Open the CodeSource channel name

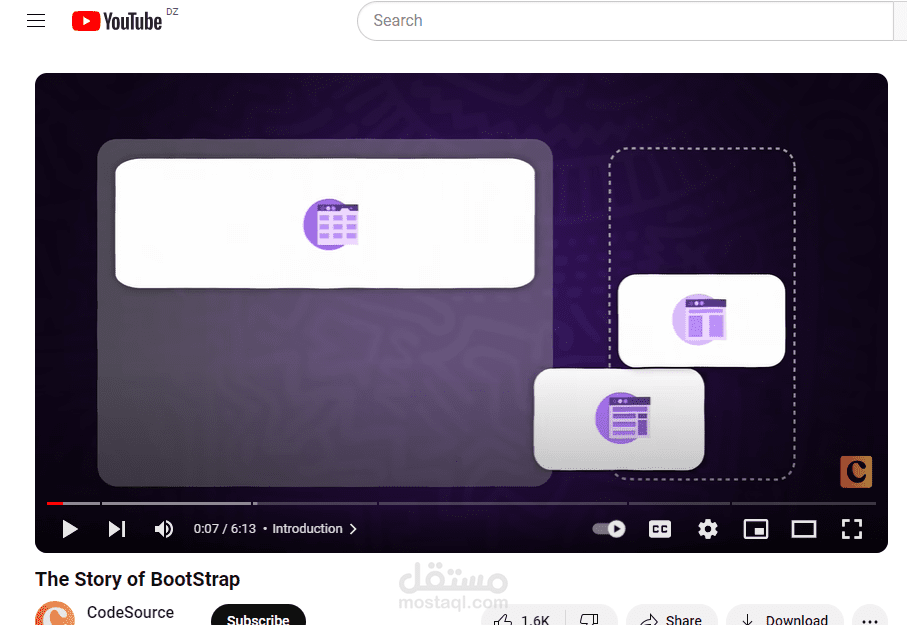point(130,612)
